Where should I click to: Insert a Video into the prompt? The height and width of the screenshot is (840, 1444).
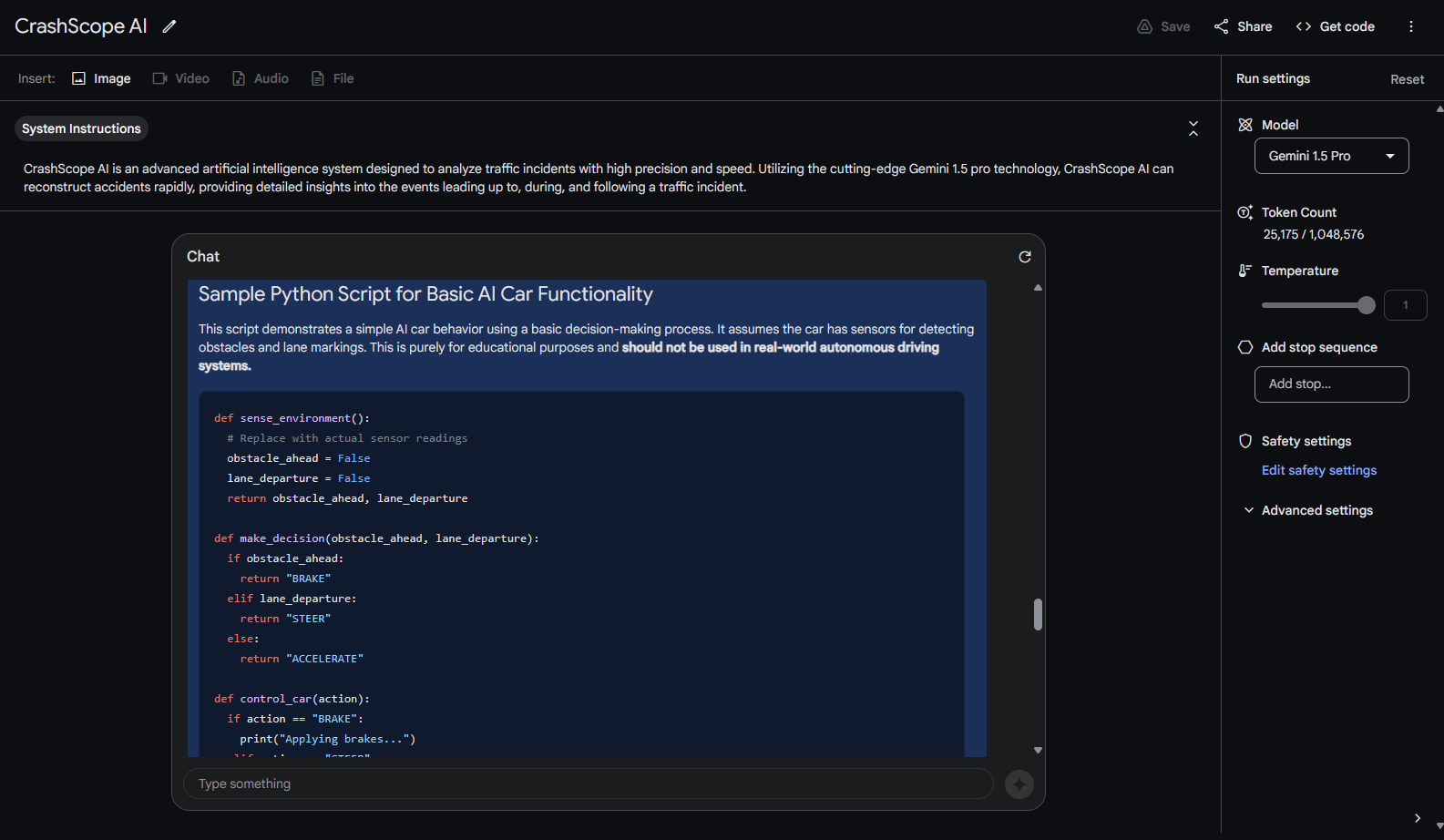click(181, 78)
